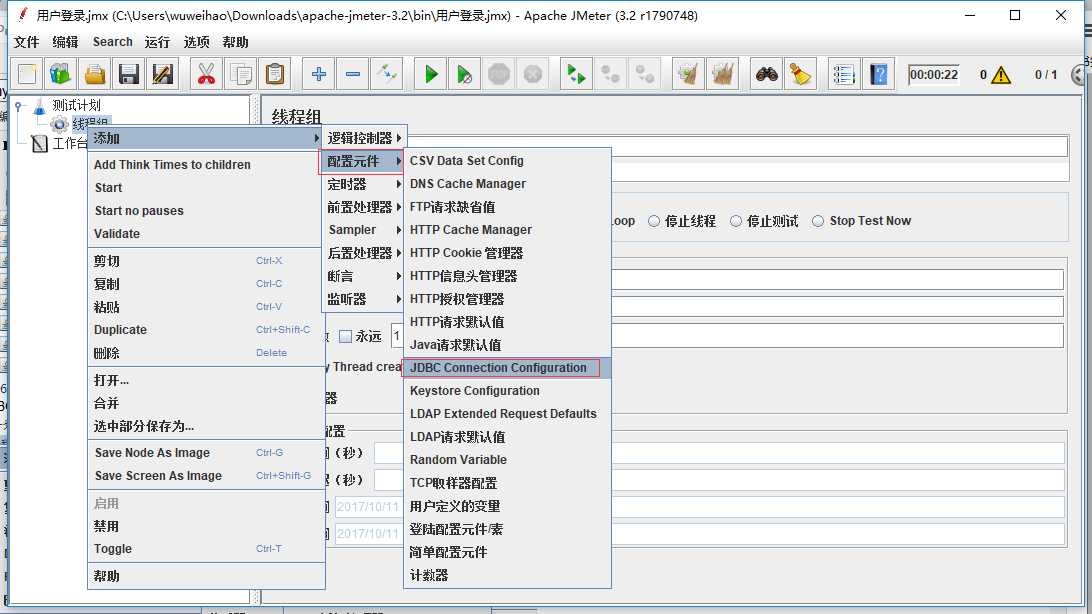Click the Toggle enable/disable icon

point(387,74)
